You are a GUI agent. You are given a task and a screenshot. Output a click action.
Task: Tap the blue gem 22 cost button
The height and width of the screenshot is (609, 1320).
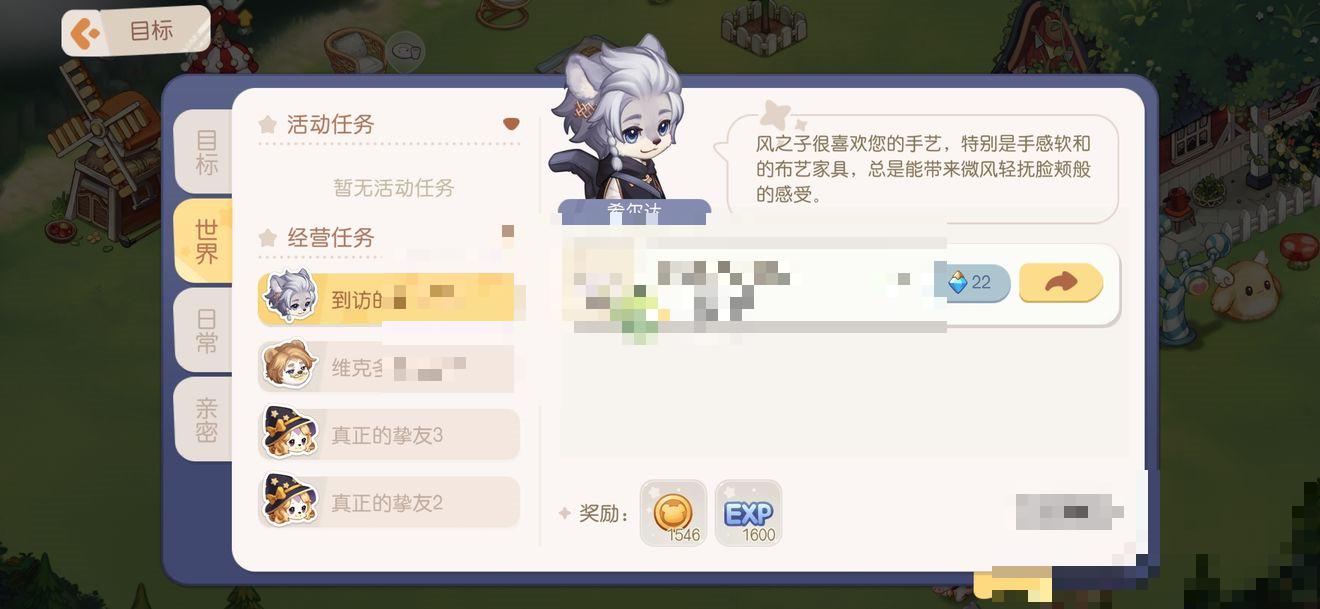pos(971,283)
